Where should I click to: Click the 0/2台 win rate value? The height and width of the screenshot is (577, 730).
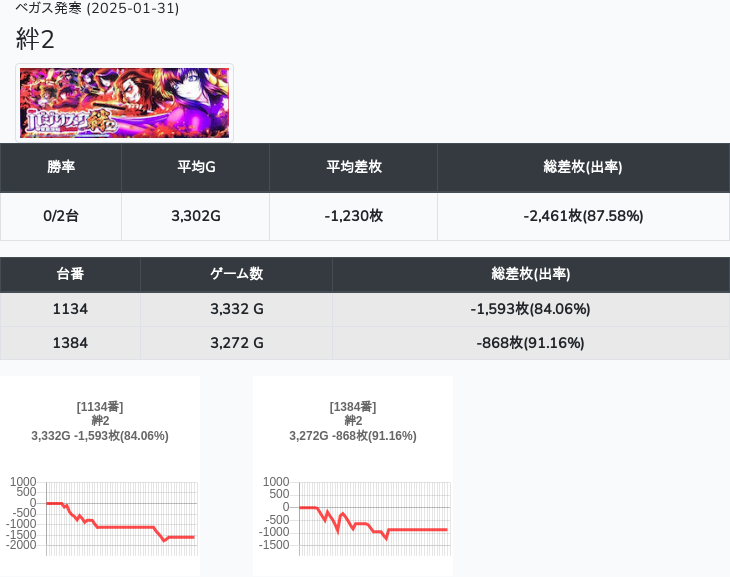61,216
